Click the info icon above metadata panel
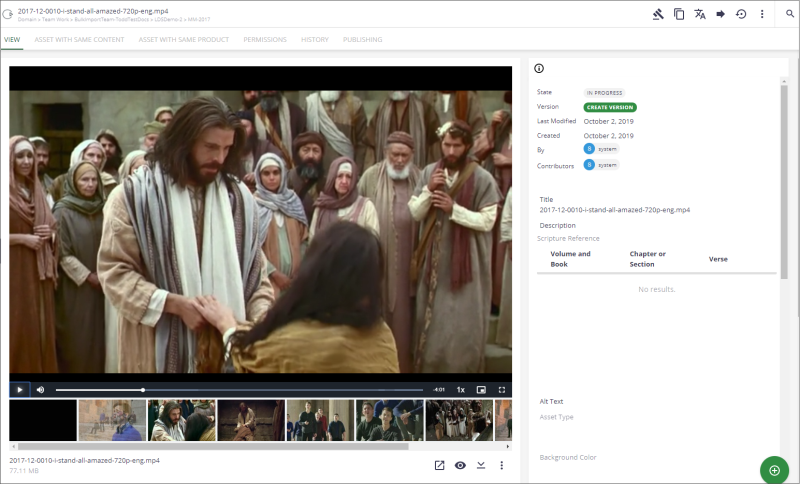 [x=539, y=68]
